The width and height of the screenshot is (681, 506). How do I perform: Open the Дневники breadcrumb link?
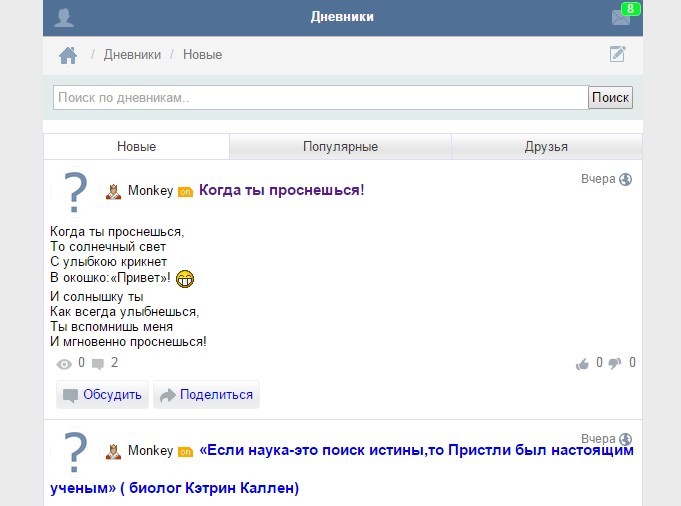[x=132, y=55]
